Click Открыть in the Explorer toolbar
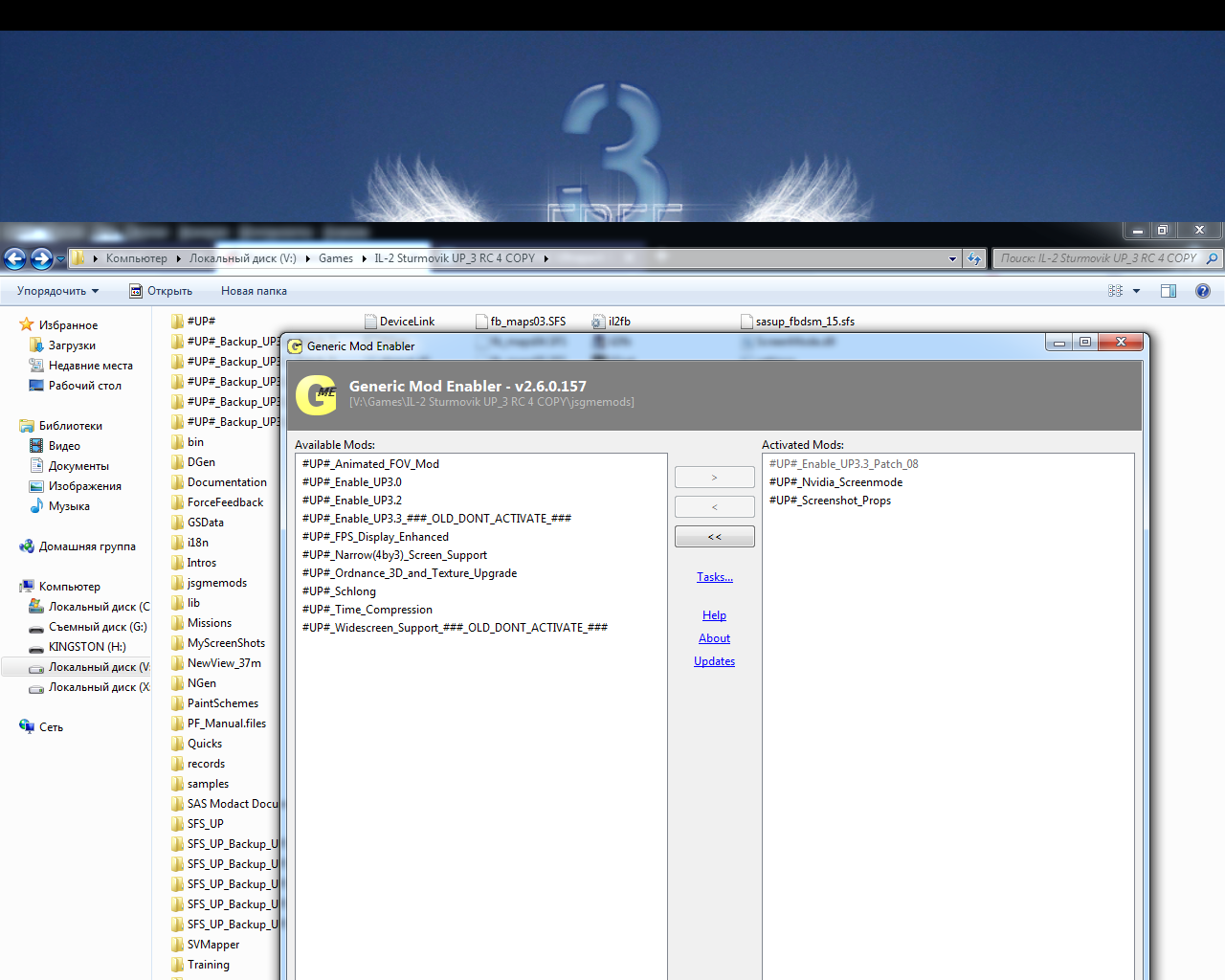 161,291
